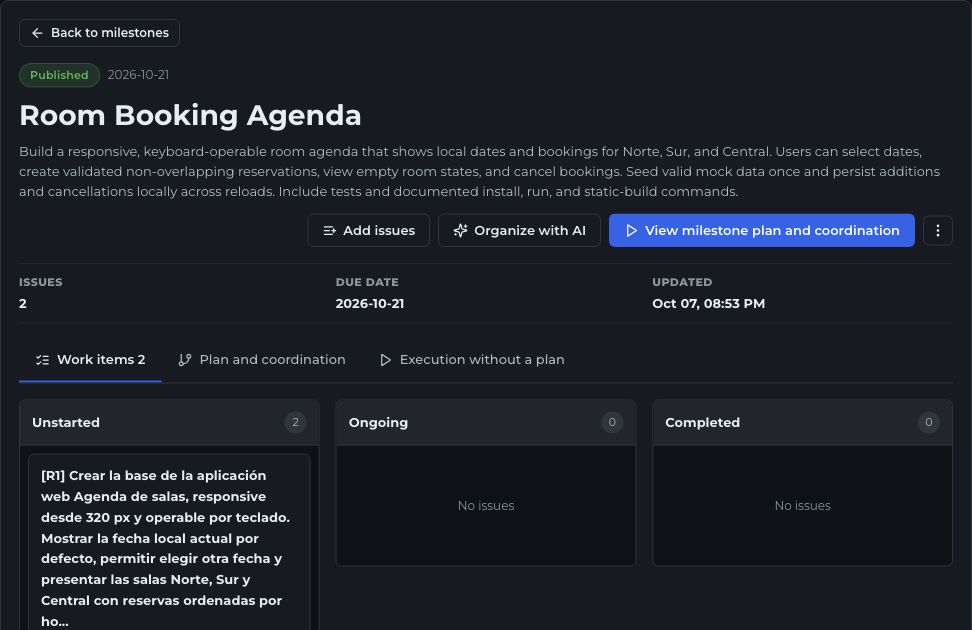
Task: Click the milestone description paragraph
Action: [x=479, y=171]
